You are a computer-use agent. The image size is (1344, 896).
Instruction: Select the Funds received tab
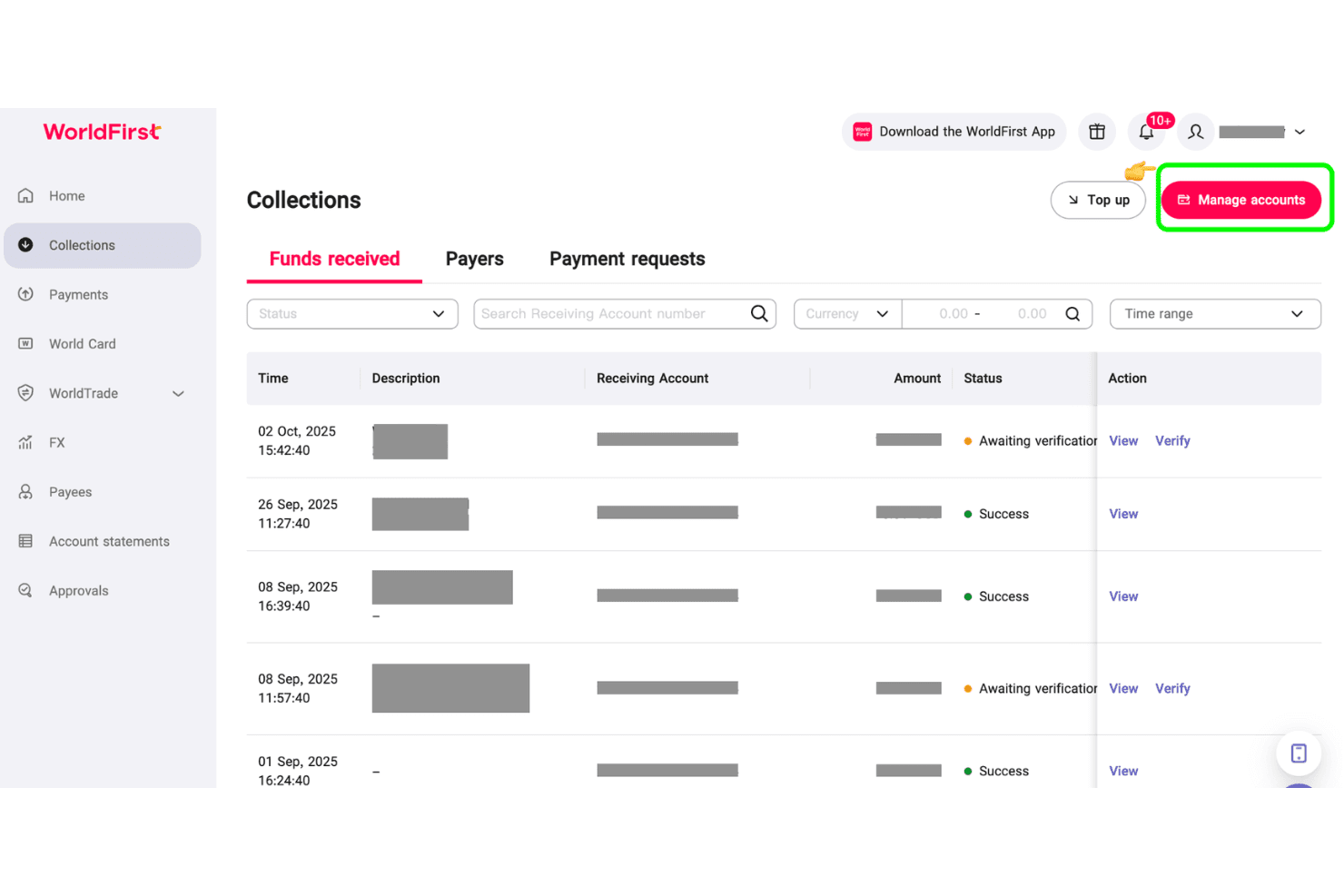[x=334, y=259]
